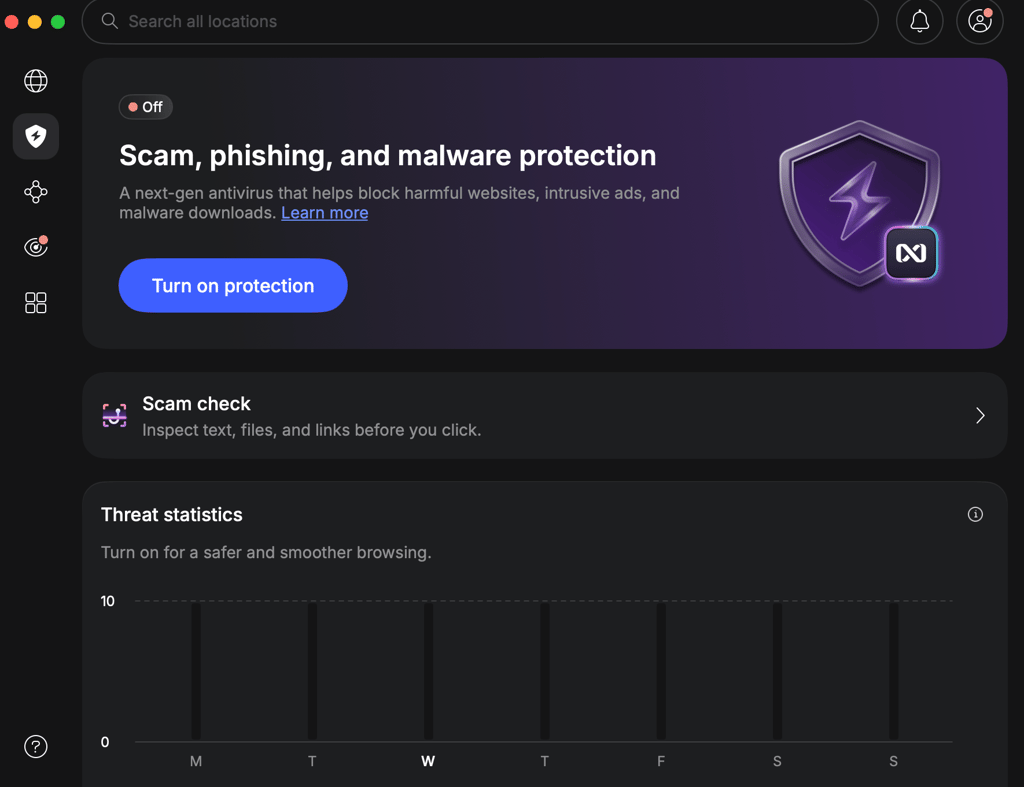Click the Off status badge

click(x=146, y=107)
